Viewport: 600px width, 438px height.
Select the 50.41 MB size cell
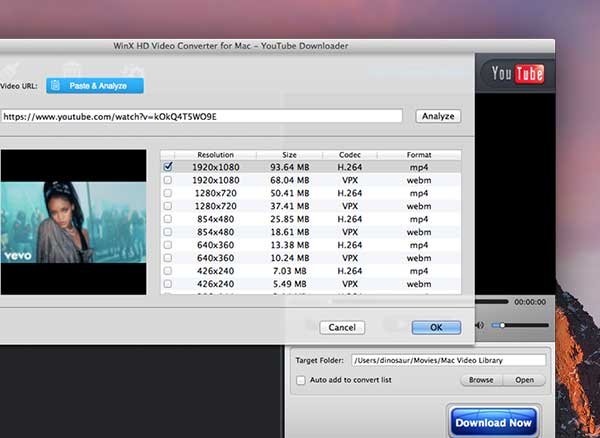point(290,193)
